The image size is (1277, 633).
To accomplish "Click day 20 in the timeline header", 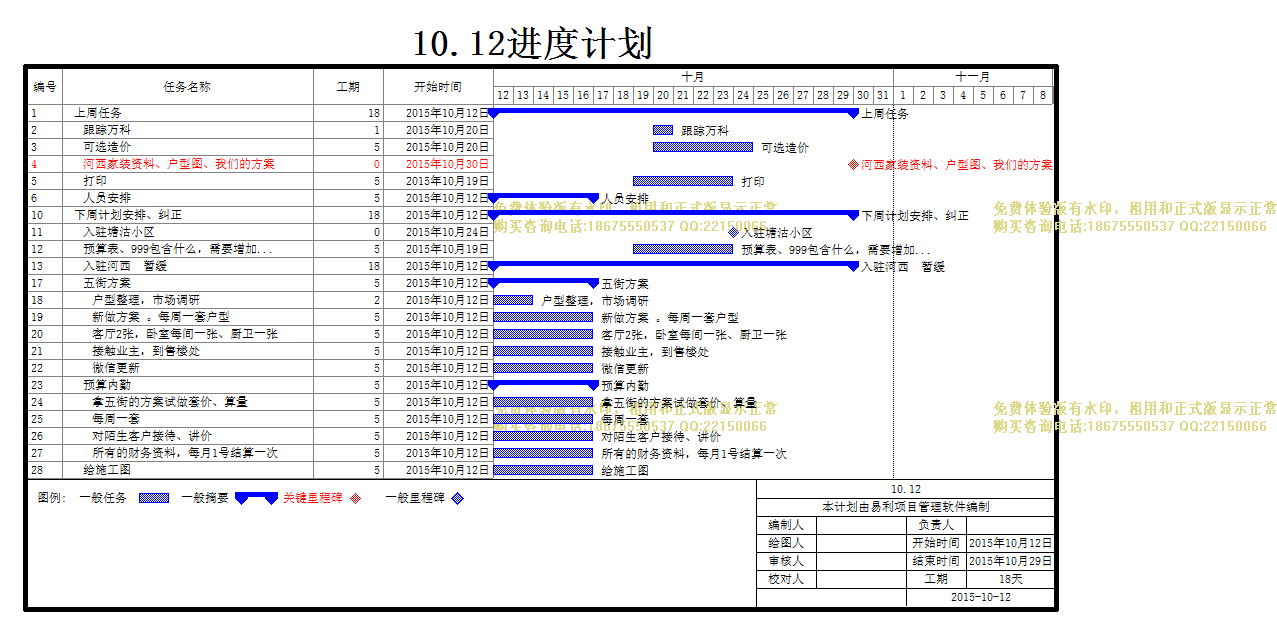I will pyautogui.click(x=663, y=95).
